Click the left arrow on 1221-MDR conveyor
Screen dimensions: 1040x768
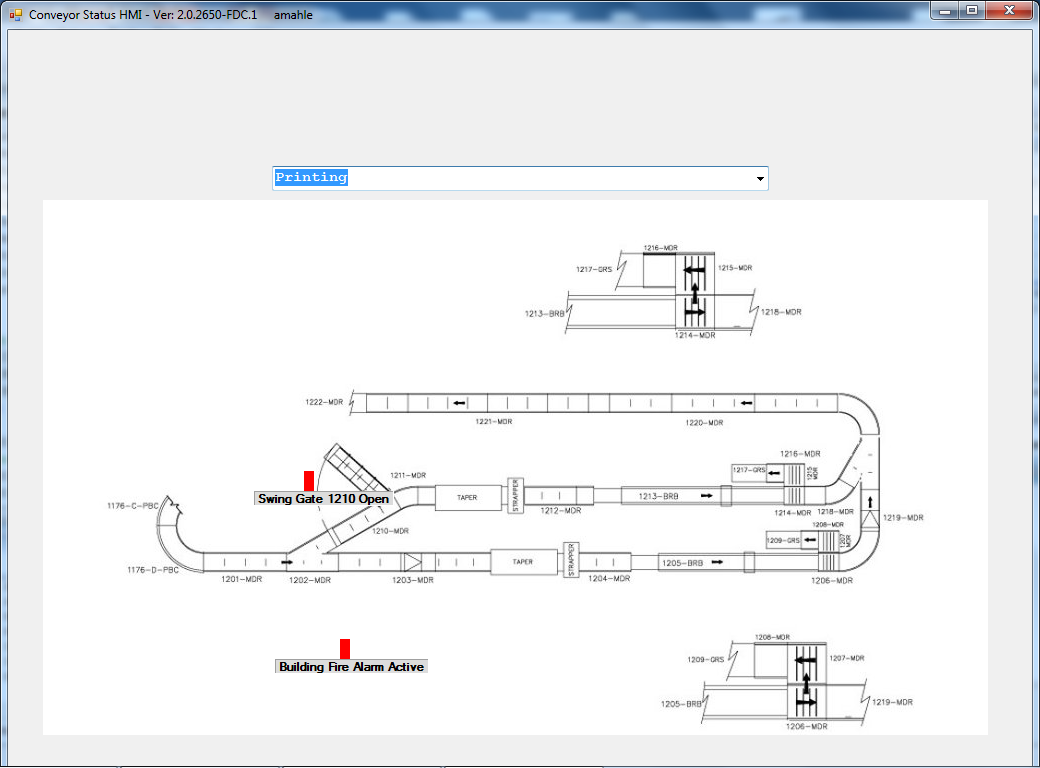pyautogui.click(x=460, y=403)
